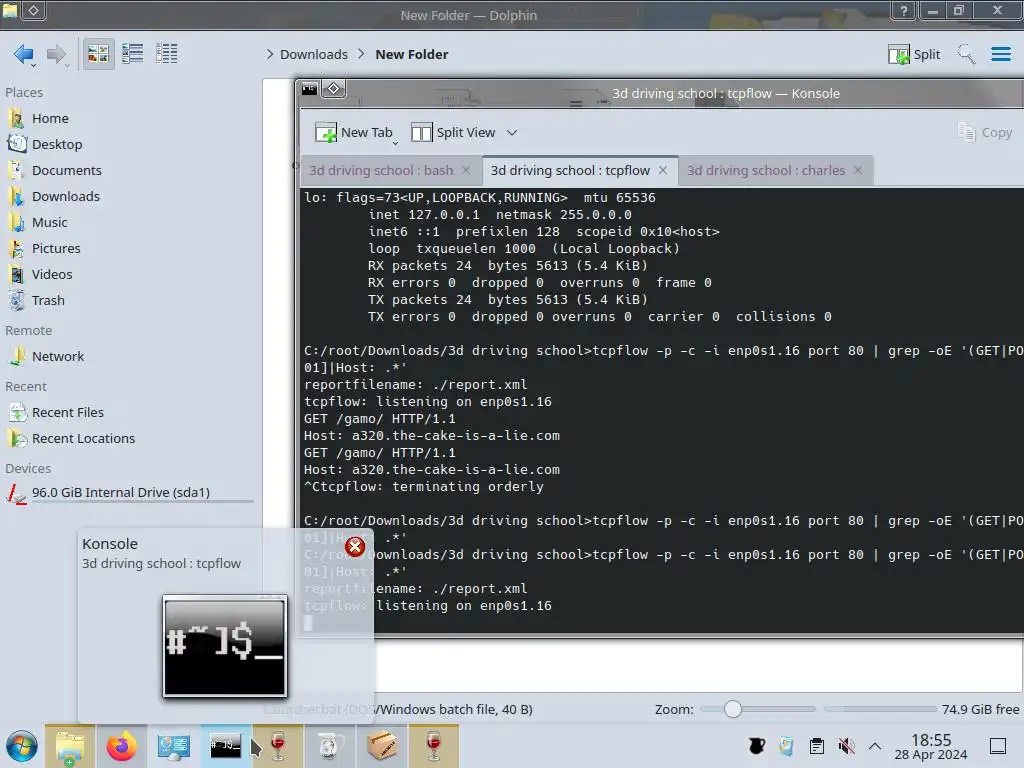This screenshot has width=1024, height=768.
Task: Switch Dolphin to Details view mode
Action: [x=167, y=54]
